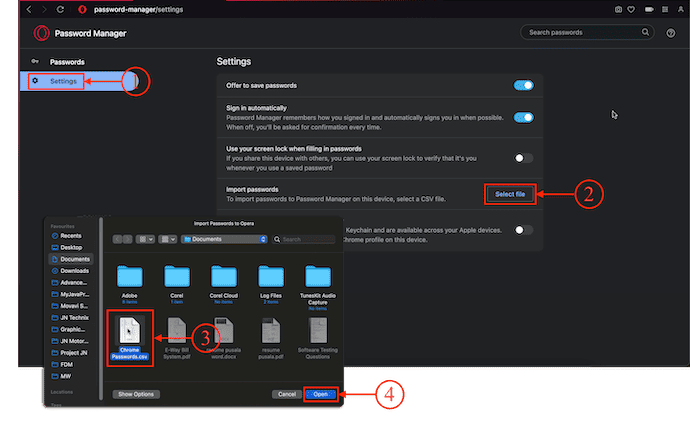Viewport: 690px width, 431px height.
Task: Click the file dialog forward button
Action: [127, 239]
